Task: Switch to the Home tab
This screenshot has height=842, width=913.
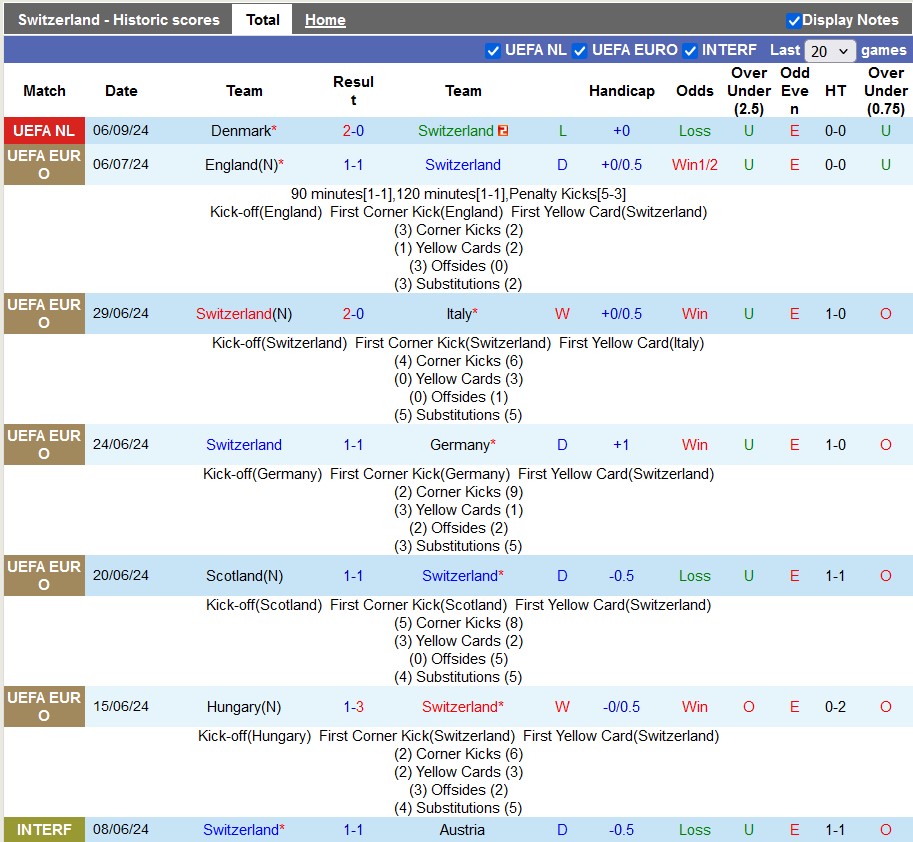Action: [x=325, y=20]
